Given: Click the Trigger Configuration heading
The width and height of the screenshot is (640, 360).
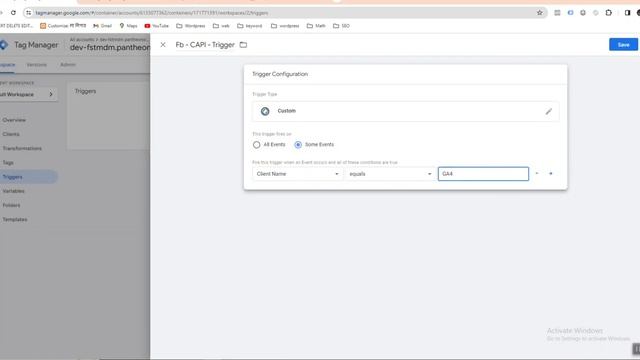Looking at the screenshot, I should 280,74.
